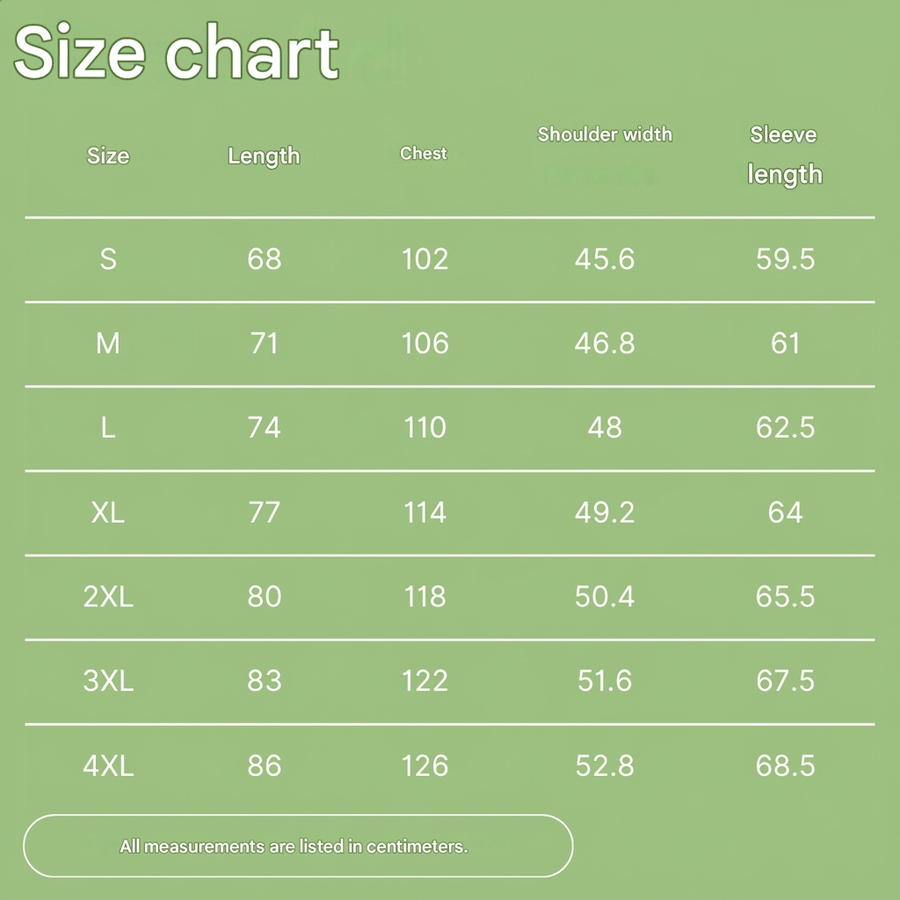Select the Length column header

click(264, 156)
